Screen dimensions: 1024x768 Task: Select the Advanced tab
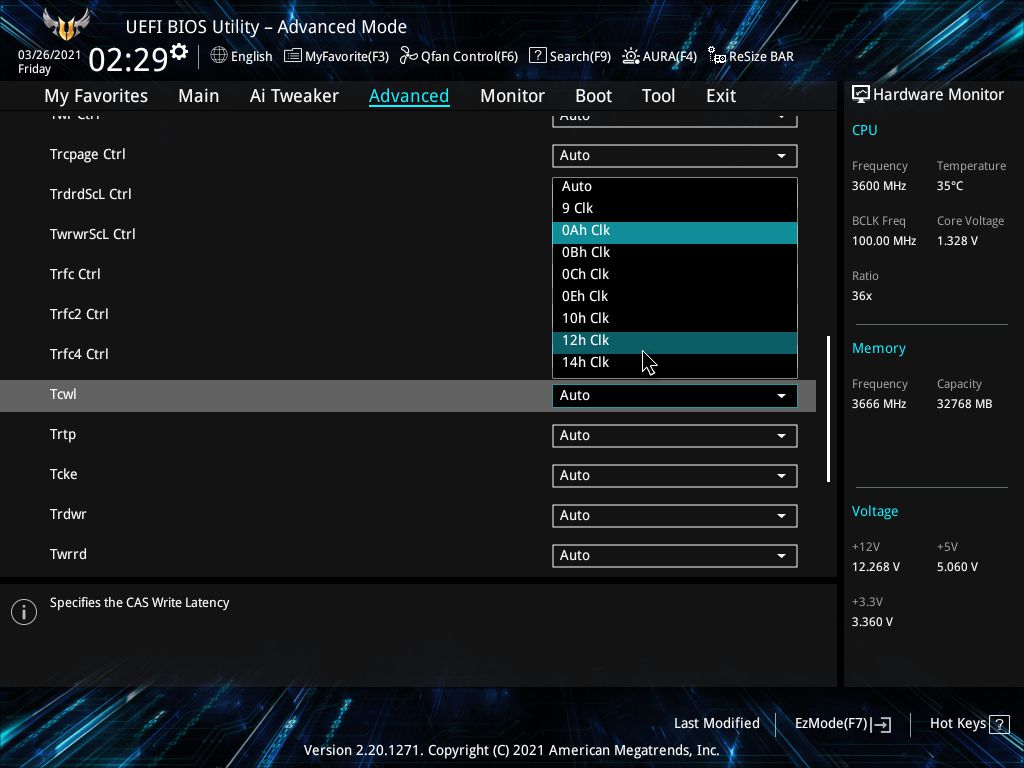click(409, 96)
